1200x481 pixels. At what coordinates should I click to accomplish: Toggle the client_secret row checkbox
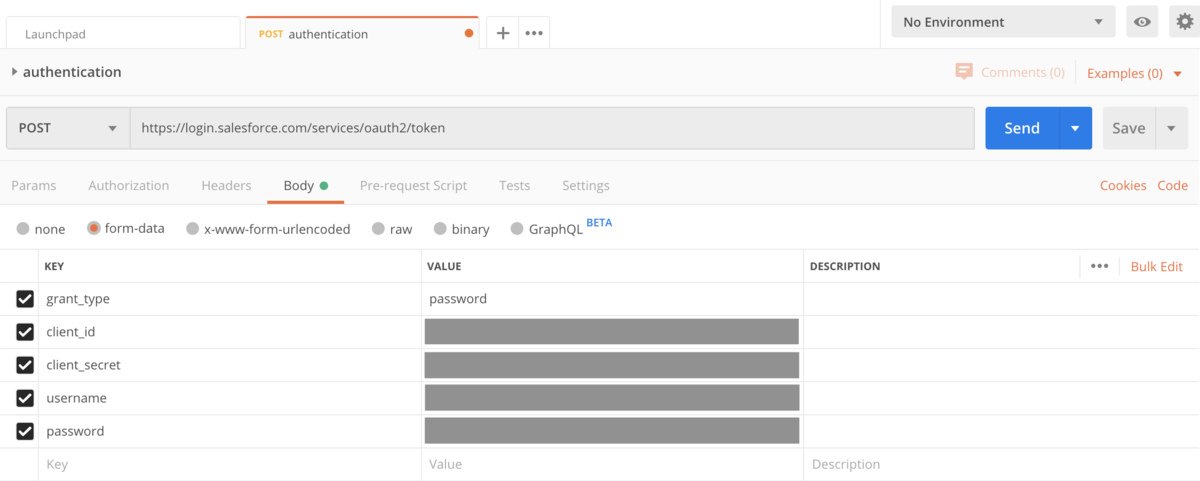[25, 365]
